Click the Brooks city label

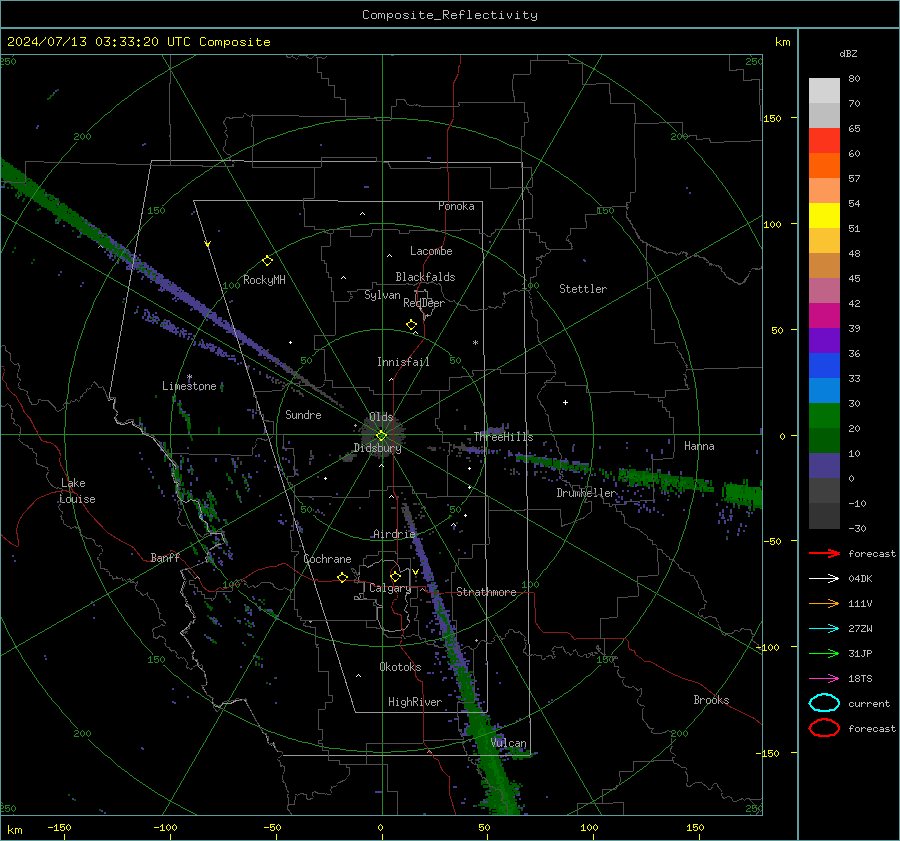point(711,700)
